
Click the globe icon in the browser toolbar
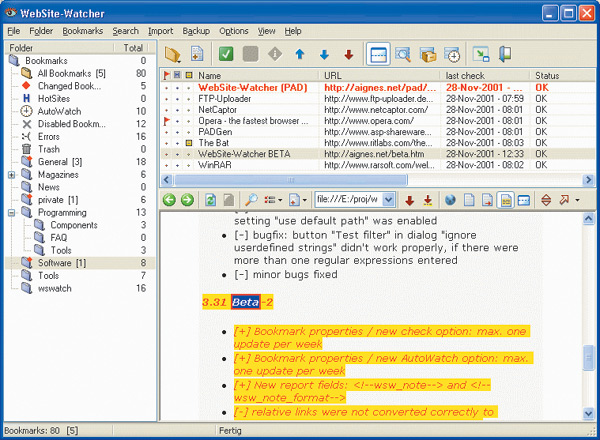pos(450,200)
